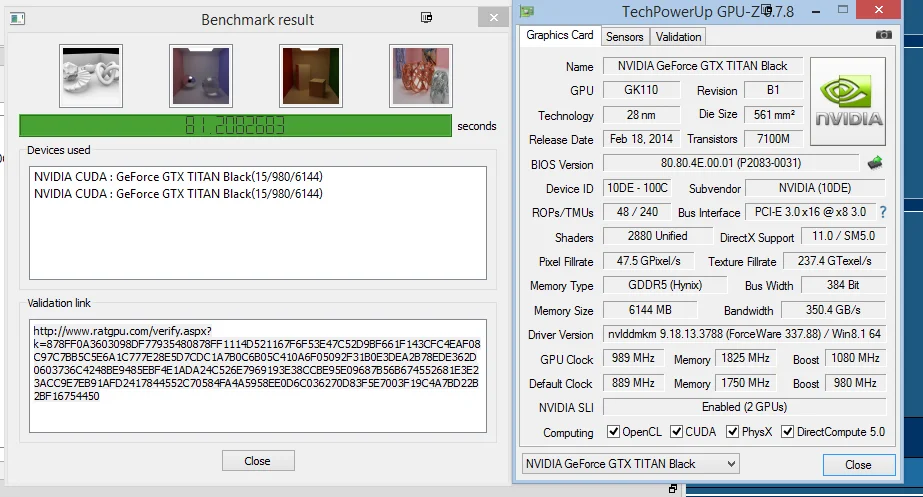Switch to the Validation tab
923x497 pixels.
(x=678, y=37)
